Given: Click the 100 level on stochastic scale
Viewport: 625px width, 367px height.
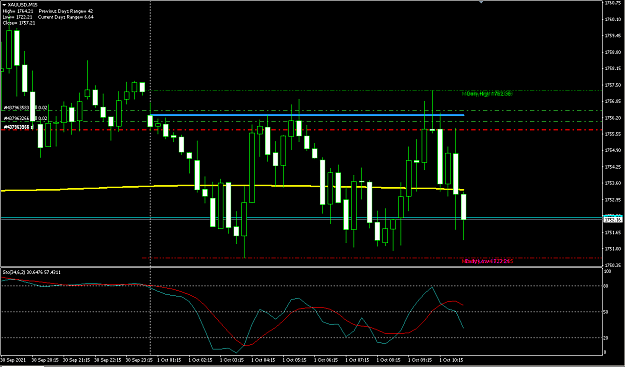Looking at the screenshot, I should 607,271.
